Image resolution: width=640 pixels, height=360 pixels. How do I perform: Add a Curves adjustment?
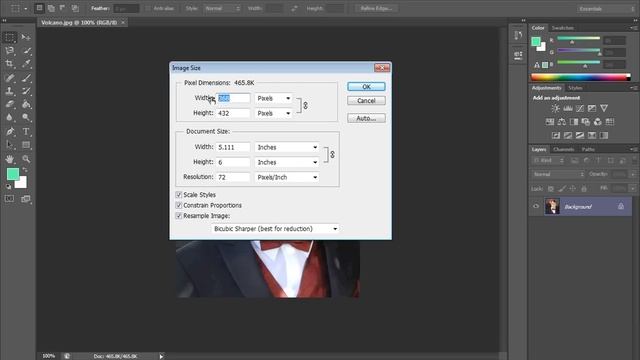580,108
